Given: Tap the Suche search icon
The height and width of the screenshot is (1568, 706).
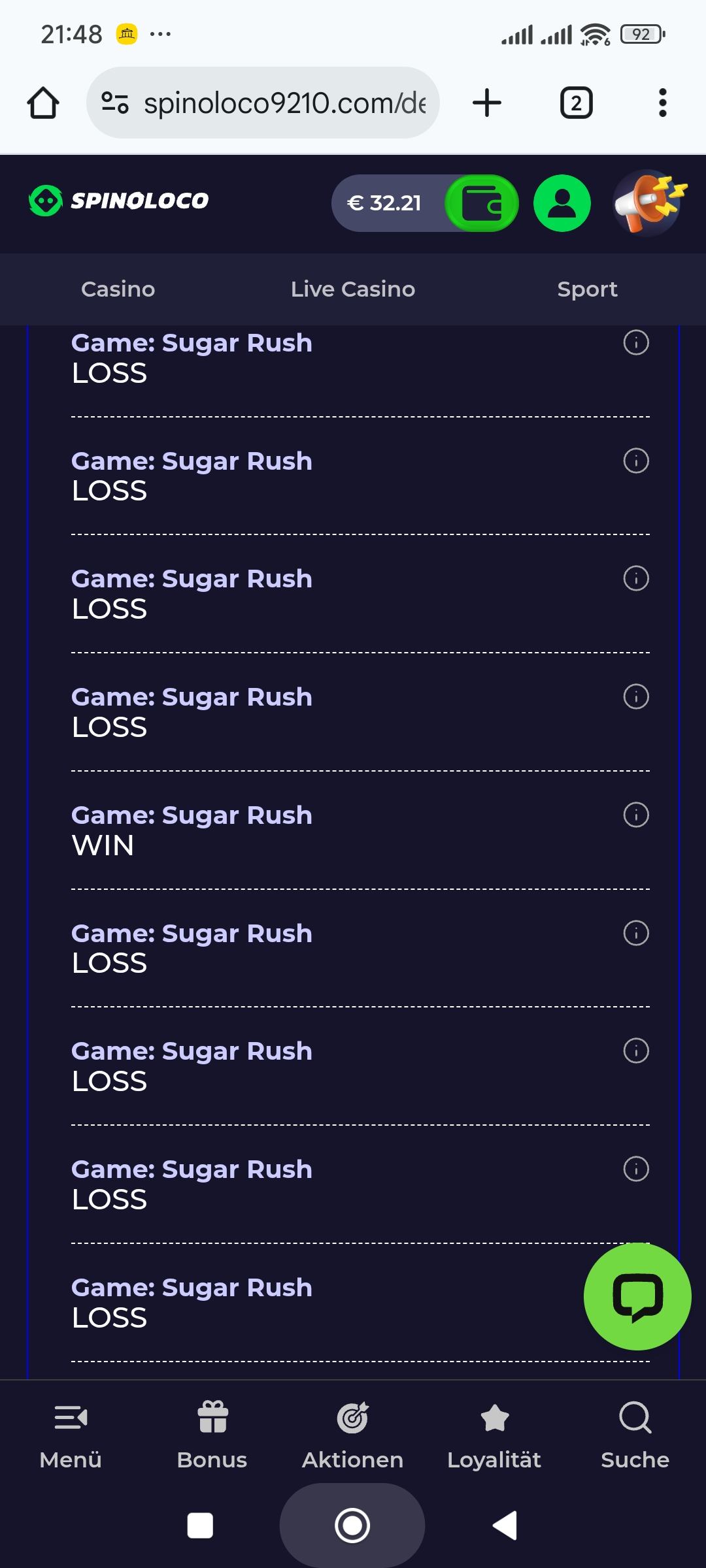Looking at the screenshot, I should [635, 1418].
